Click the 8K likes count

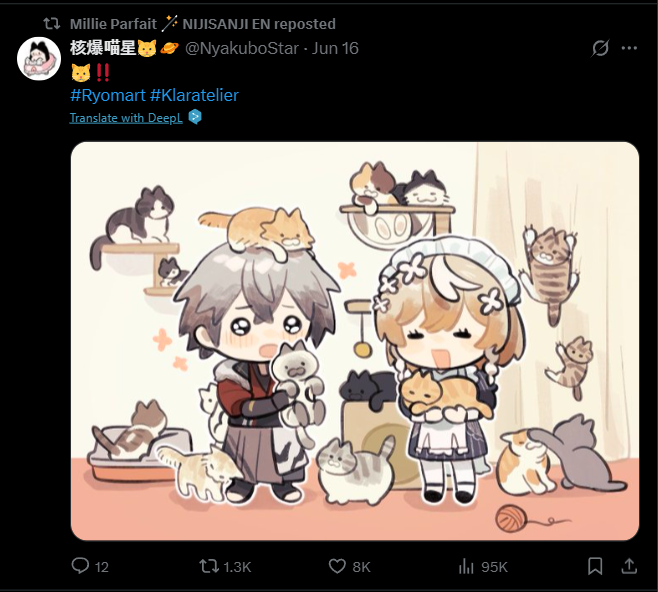[x=361, y=567]
